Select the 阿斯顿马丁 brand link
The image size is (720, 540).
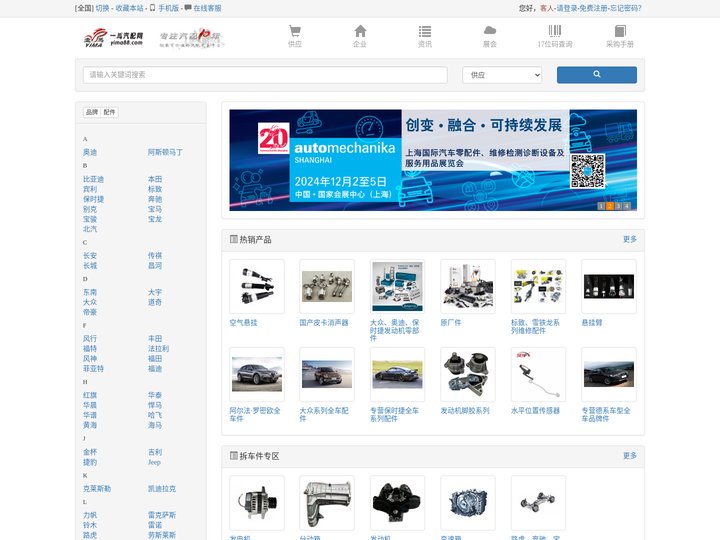coord(165,152)
